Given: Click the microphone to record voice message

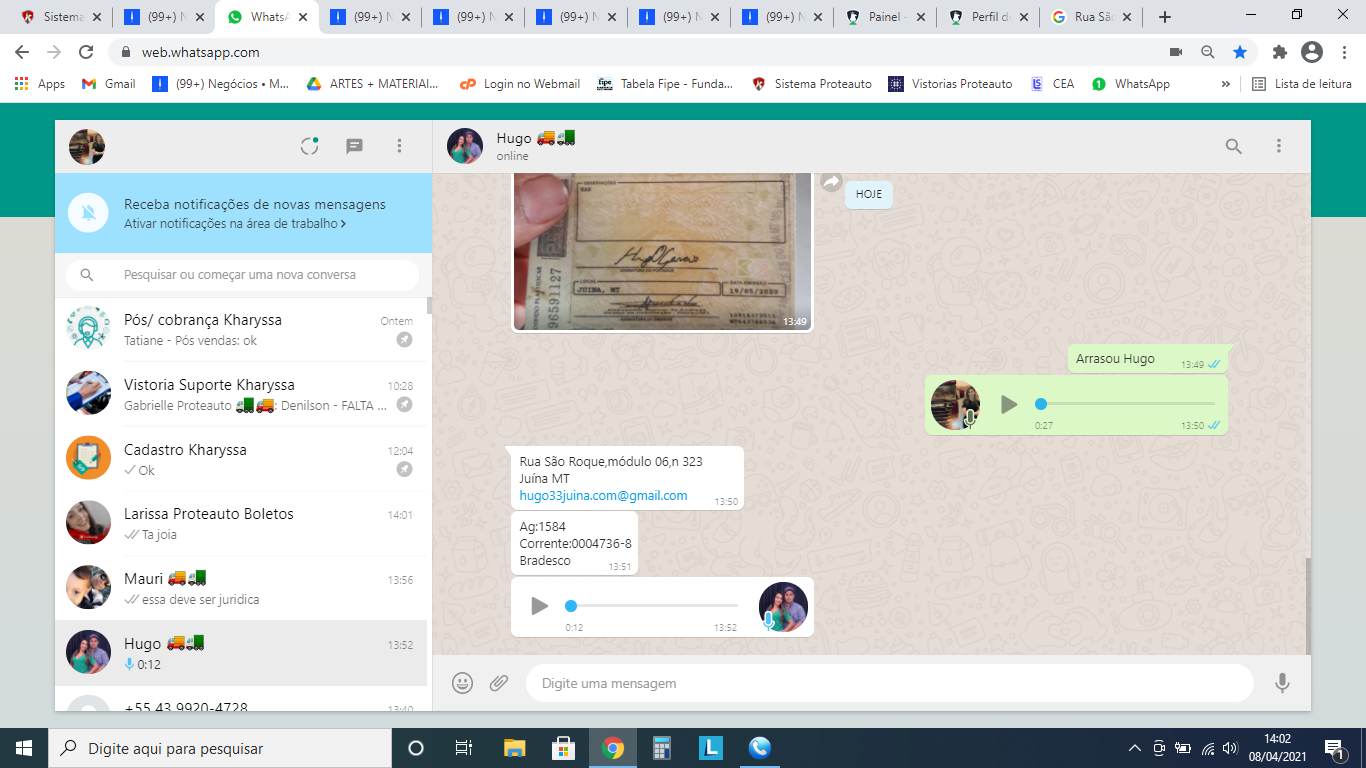Looking at the screenshot, I should (1282, 683).
